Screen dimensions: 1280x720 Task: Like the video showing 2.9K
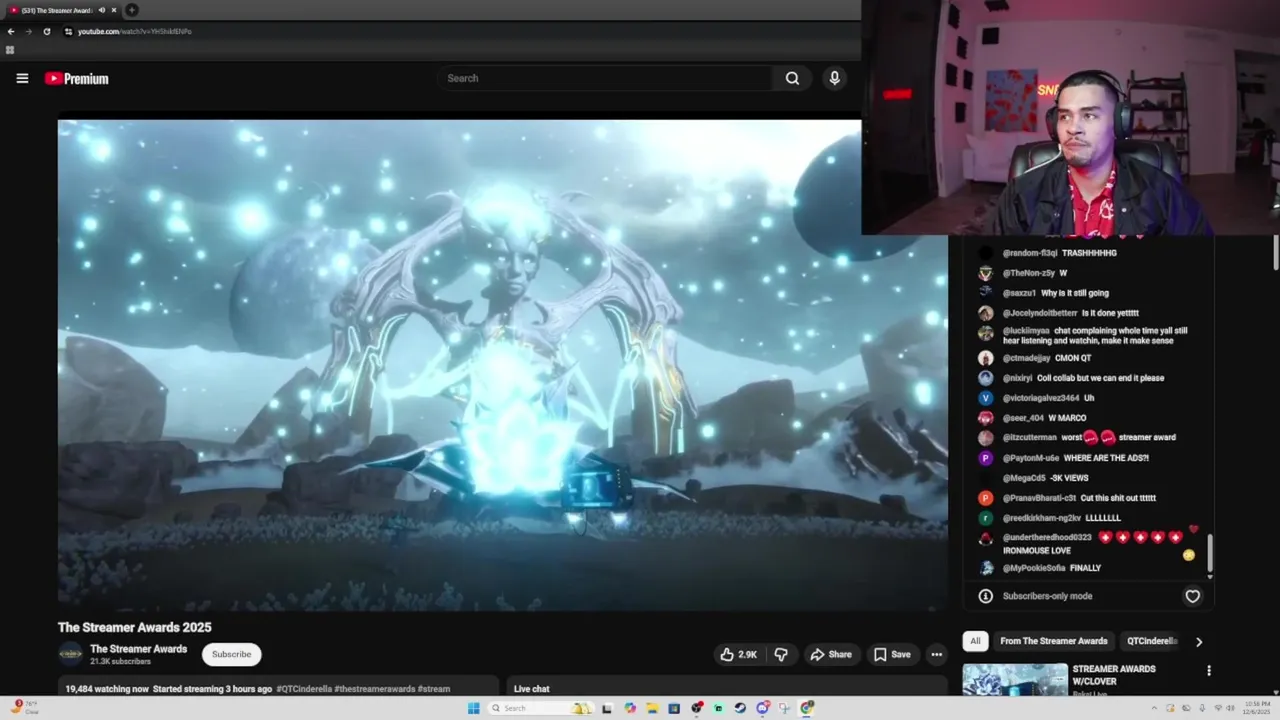pos(738,654)
